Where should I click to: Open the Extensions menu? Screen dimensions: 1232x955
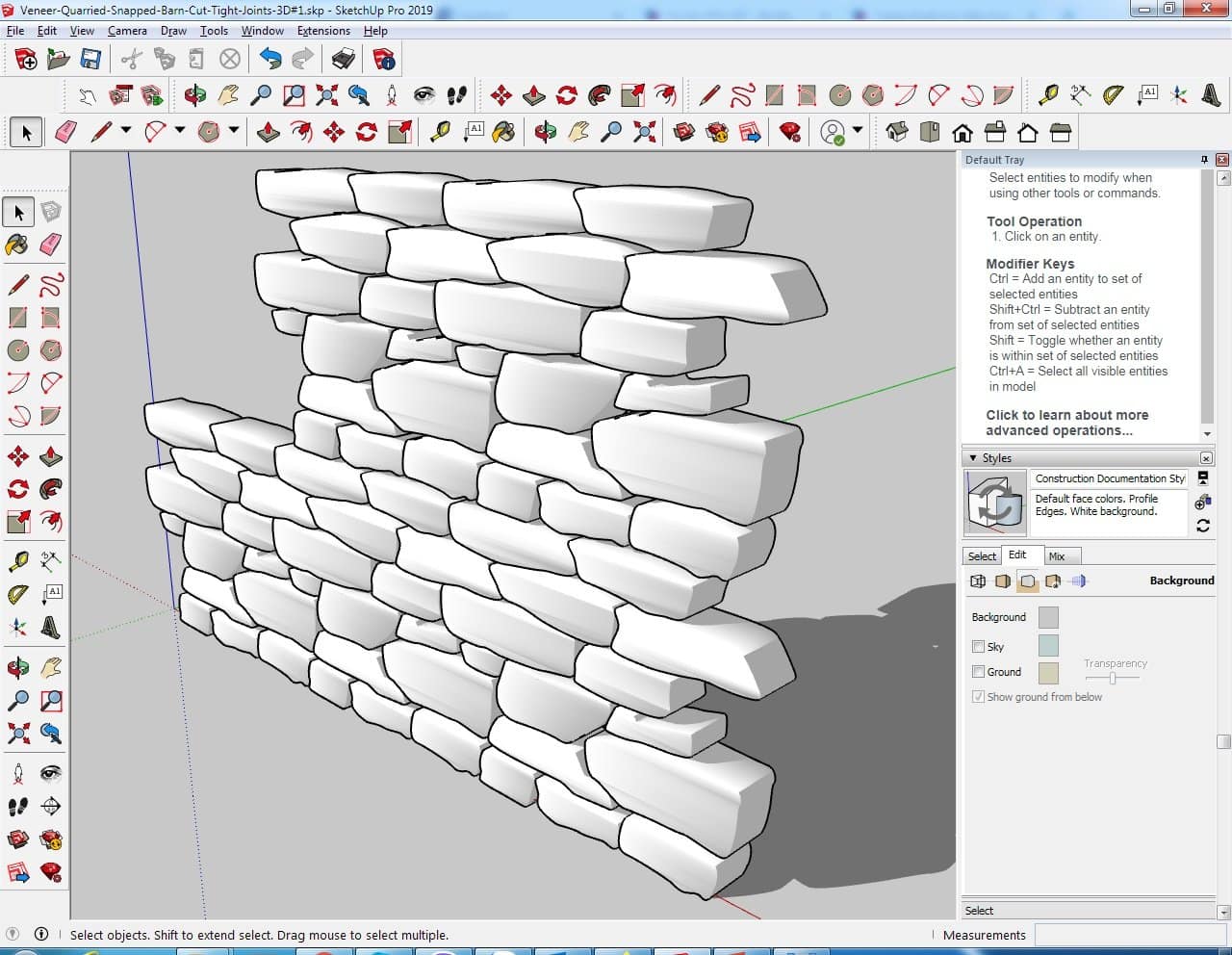click(323, 31)
